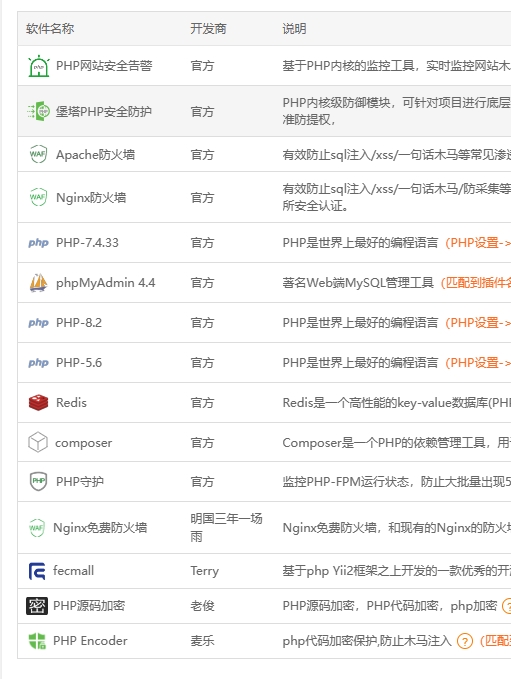Open the Redis entry name
The width and height of the screenshot is (511, 679).
[x=71, y=403]
